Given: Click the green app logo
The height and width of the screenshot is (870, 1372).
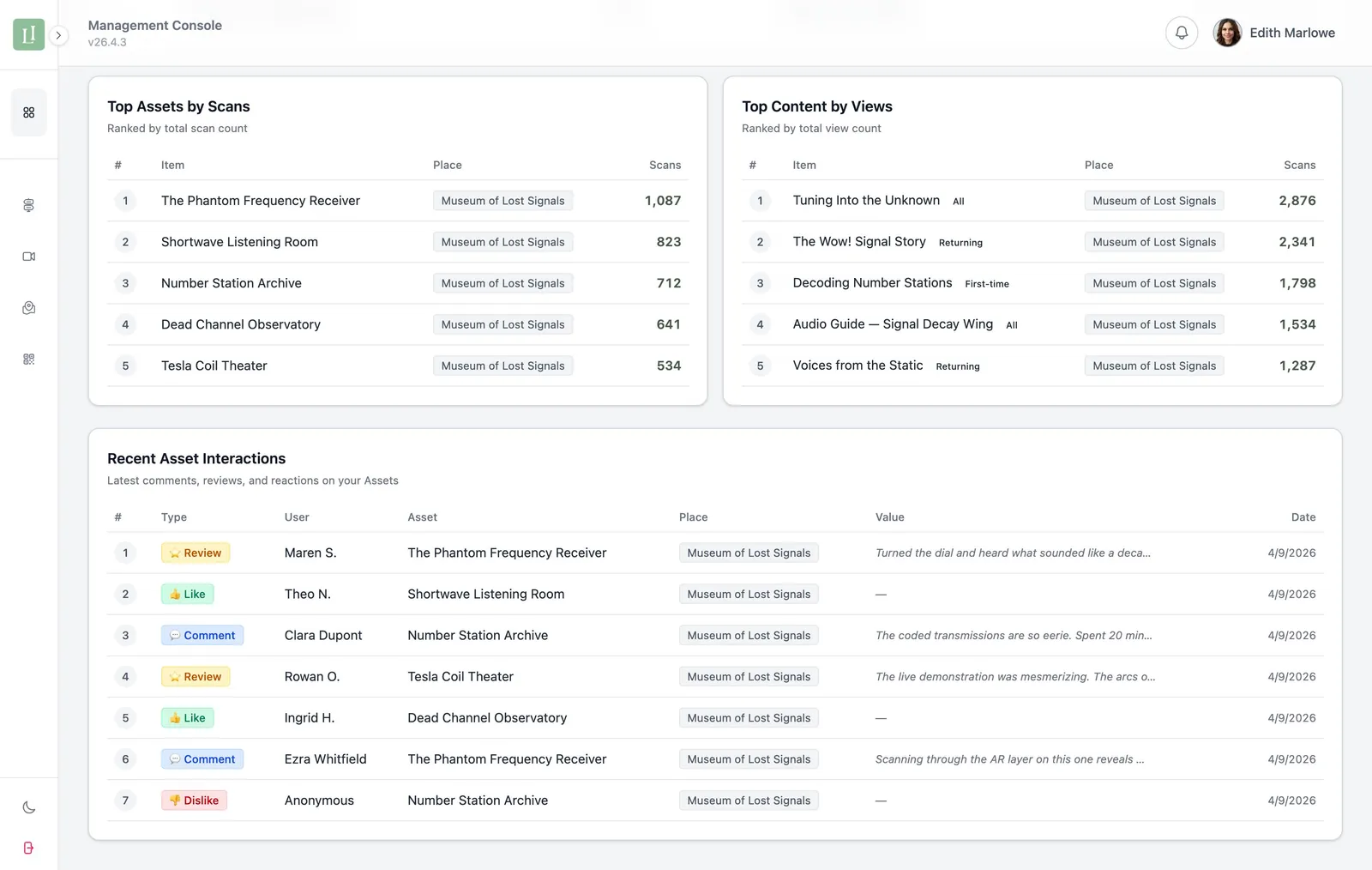Looking at the screenshot, I should click(28, 34).
